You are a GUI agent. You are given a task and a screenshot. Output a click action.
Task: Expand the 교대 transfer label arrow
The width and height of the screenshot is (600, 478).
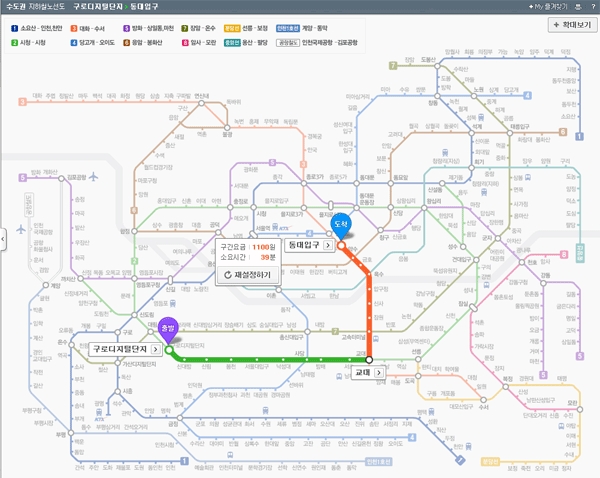[x=378, y=372]
